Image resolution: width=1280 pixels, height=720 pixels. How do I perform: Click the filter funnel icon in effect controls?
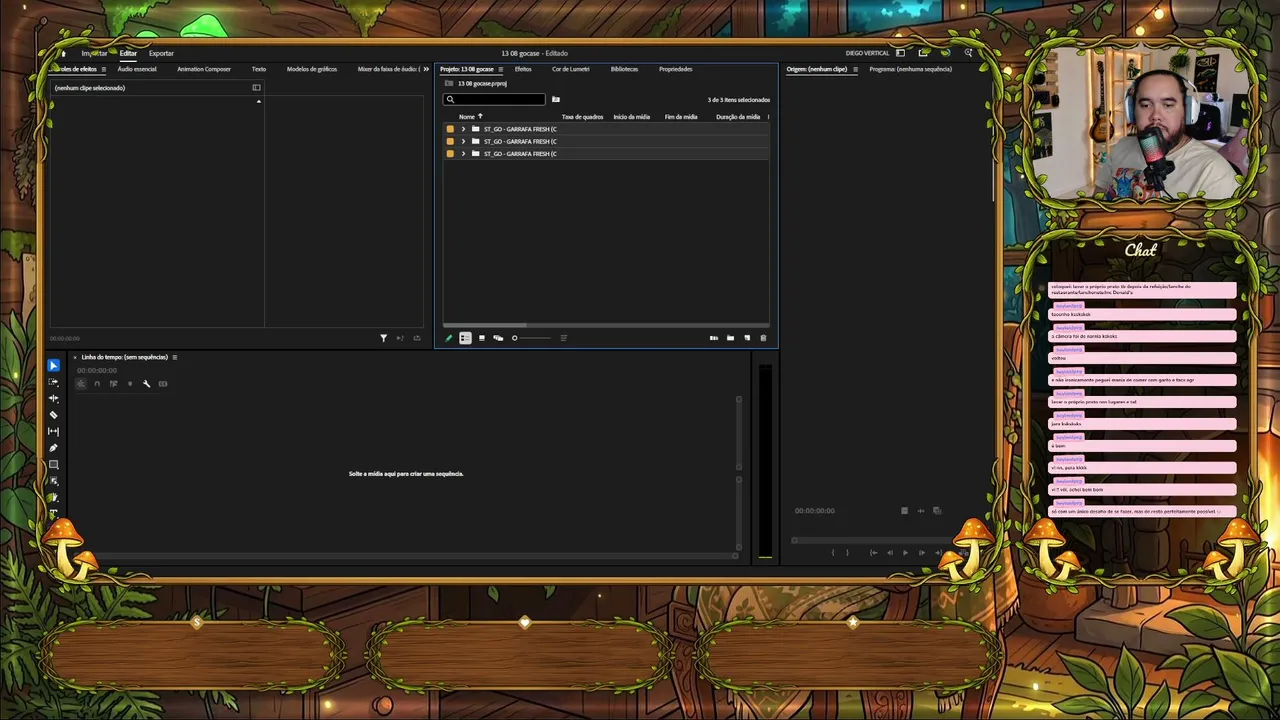[x=383, y=338]
